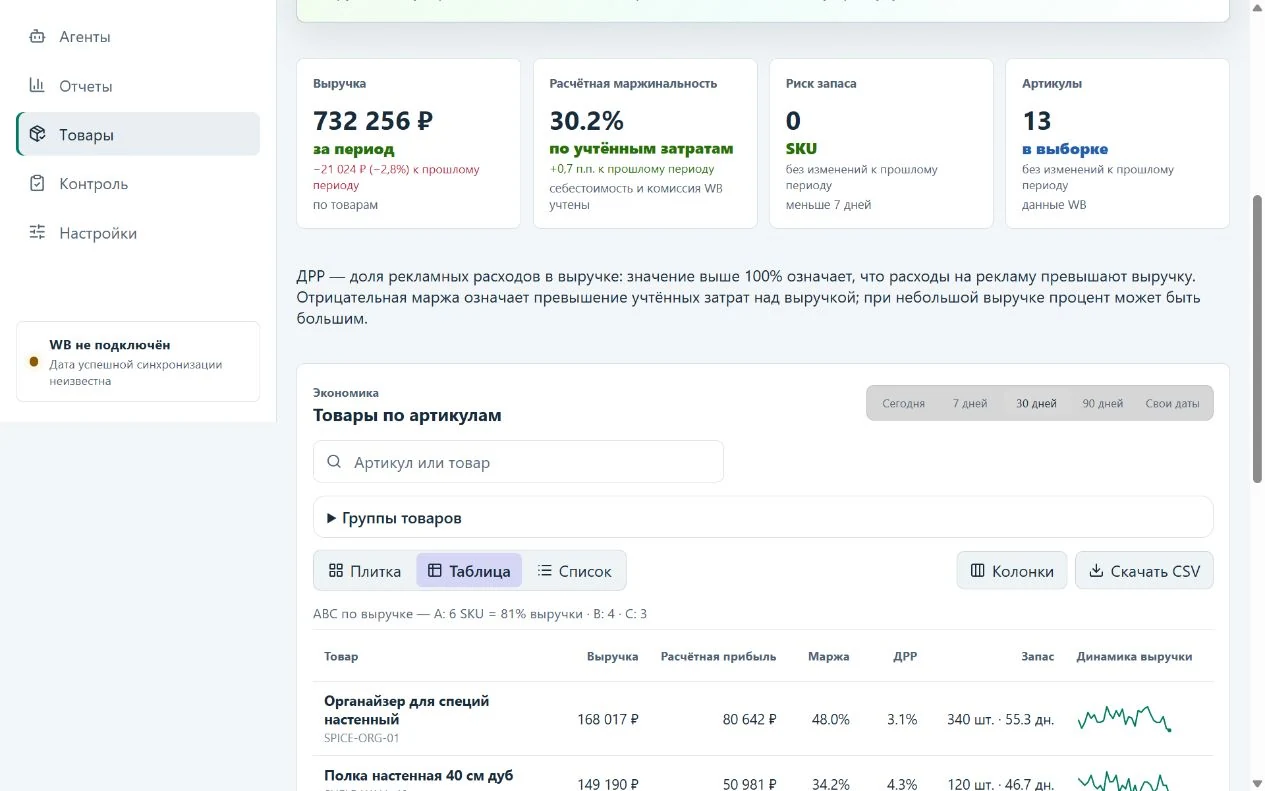Click the Колонки columns icon

pyautogui.click(x=978, y=571)
